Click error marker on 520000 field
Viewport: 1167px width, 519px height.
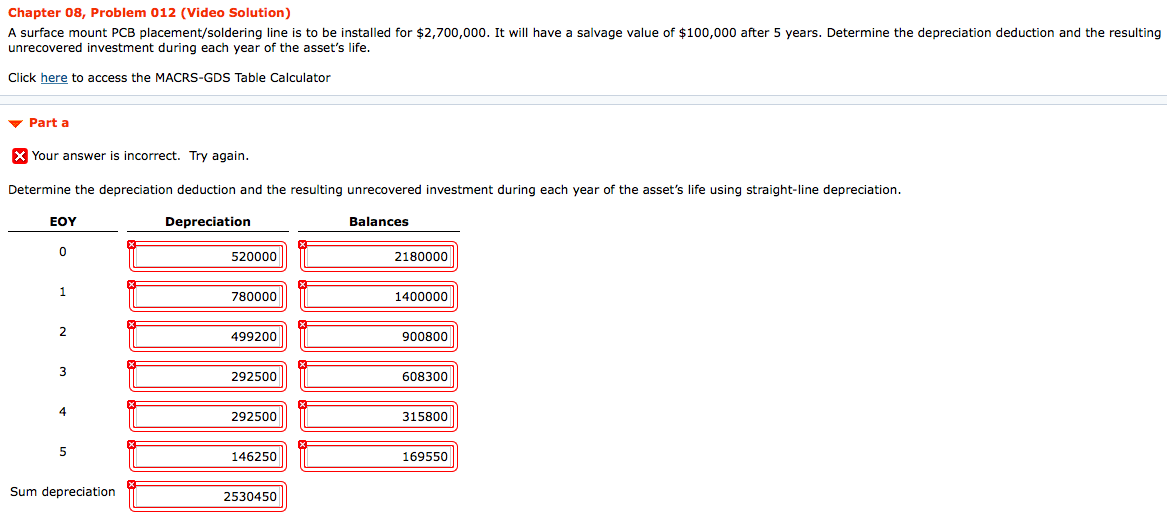click(131, 244)
